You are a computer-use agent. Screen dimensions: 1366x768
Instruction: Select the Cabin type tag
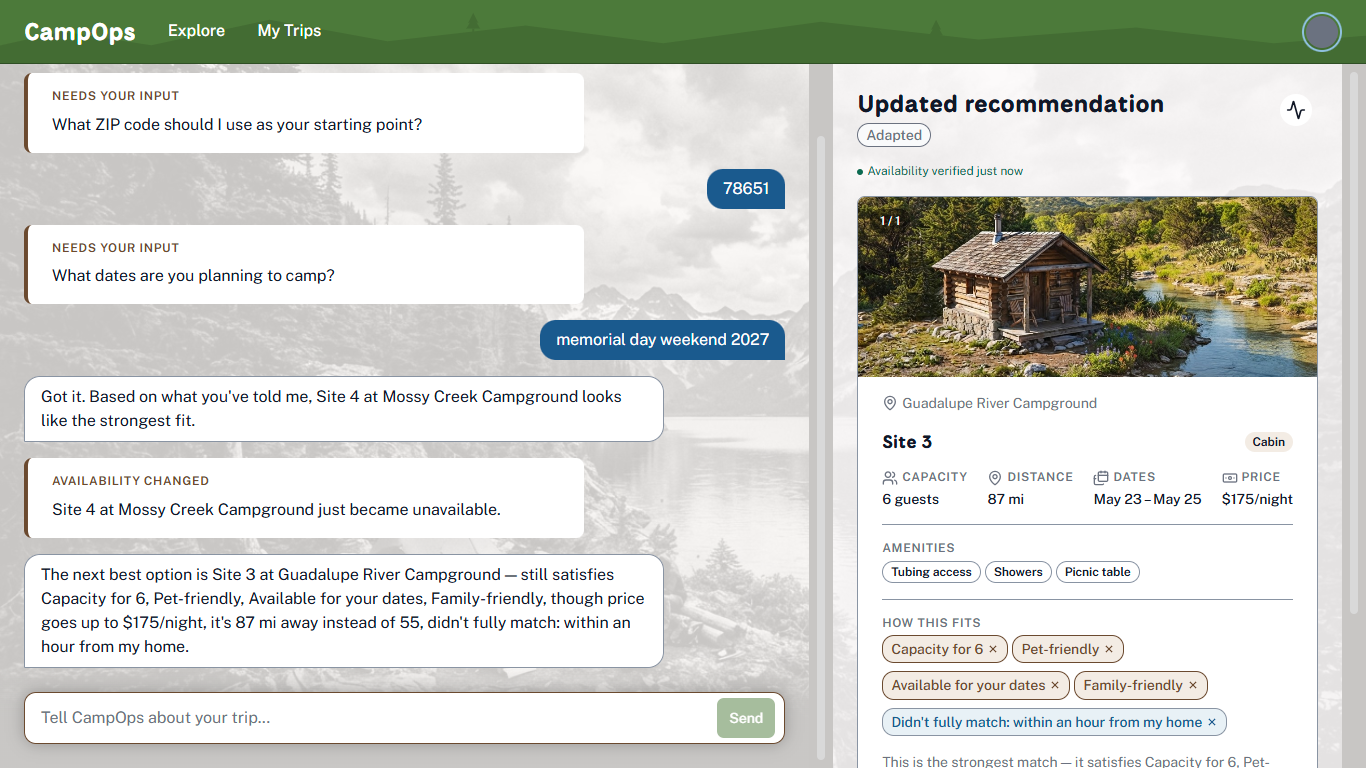coord(1269,442)
